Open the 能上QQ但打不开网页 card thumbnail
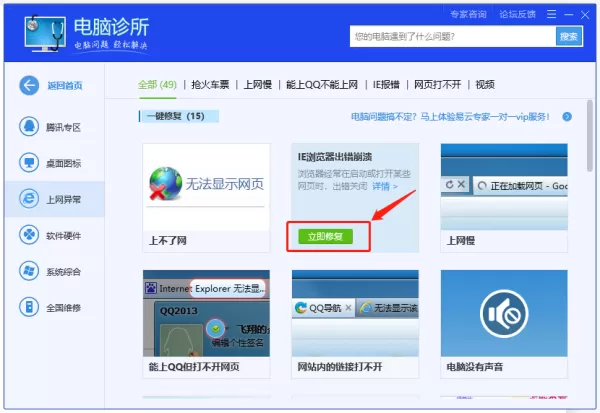The height and width of the screenshot is (413, 600). point(206,313)
